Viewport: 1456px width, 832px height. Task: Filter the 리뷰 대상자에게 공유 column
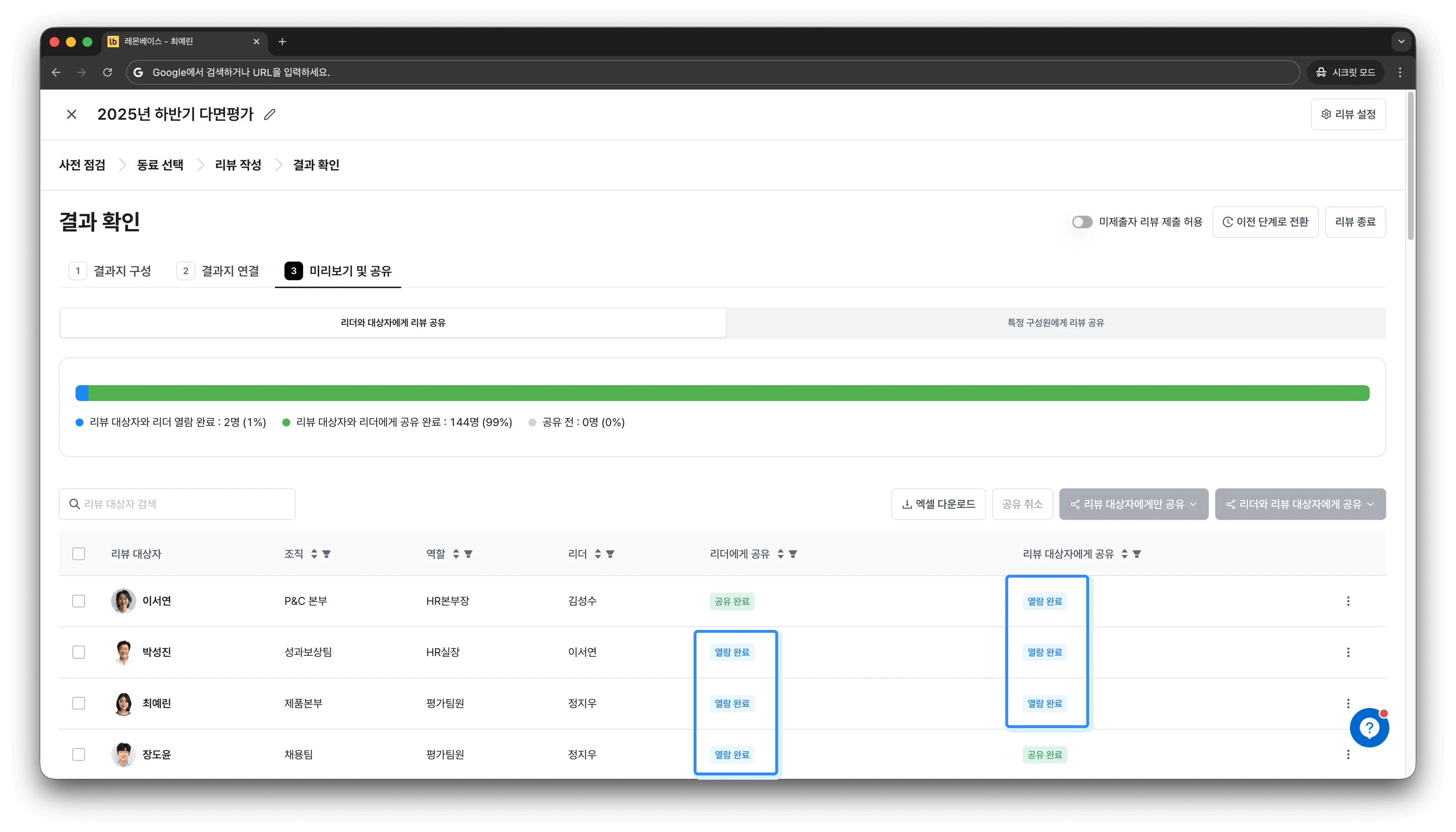[1137, 554]
